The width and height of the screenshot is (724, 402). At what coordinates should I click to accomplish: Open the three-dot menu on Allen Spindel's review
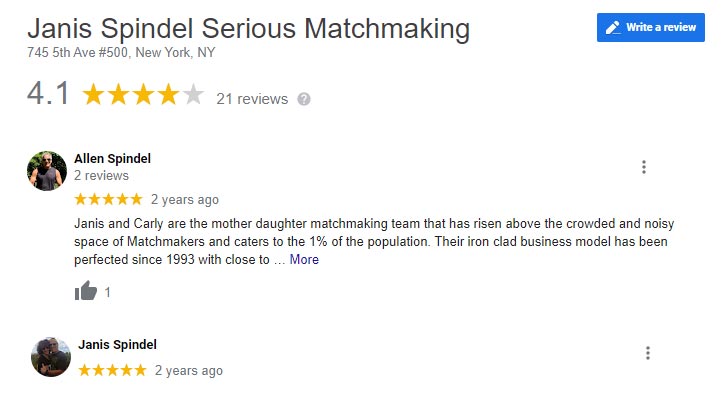644,167
